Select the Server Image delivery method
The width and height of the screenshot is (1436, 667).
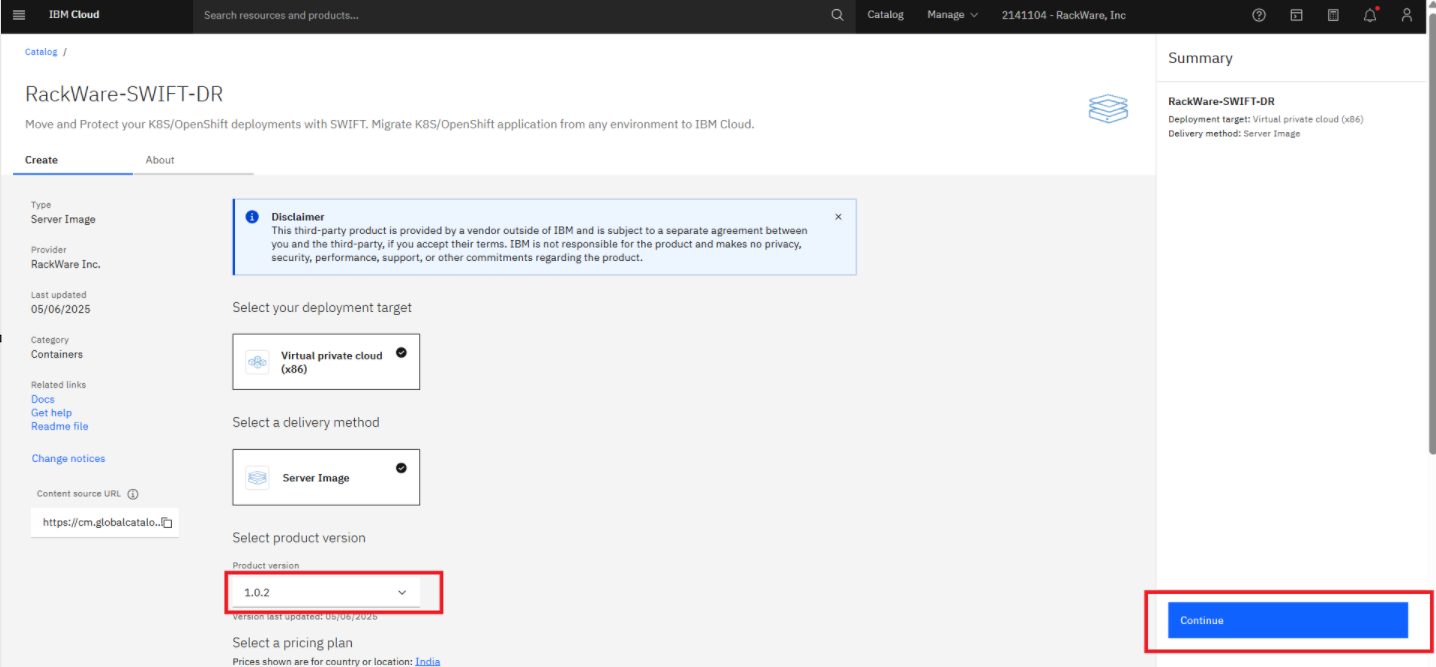click(x=326, y=477)
